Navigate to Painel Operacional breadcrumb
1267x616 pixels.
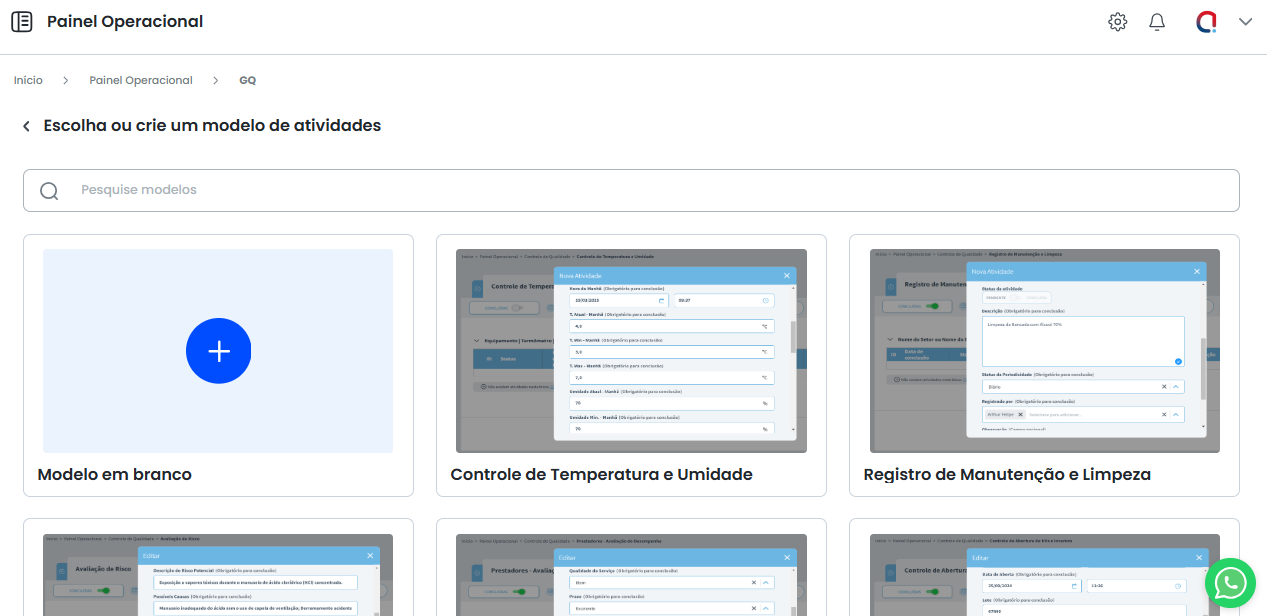[x=141, y=80]
